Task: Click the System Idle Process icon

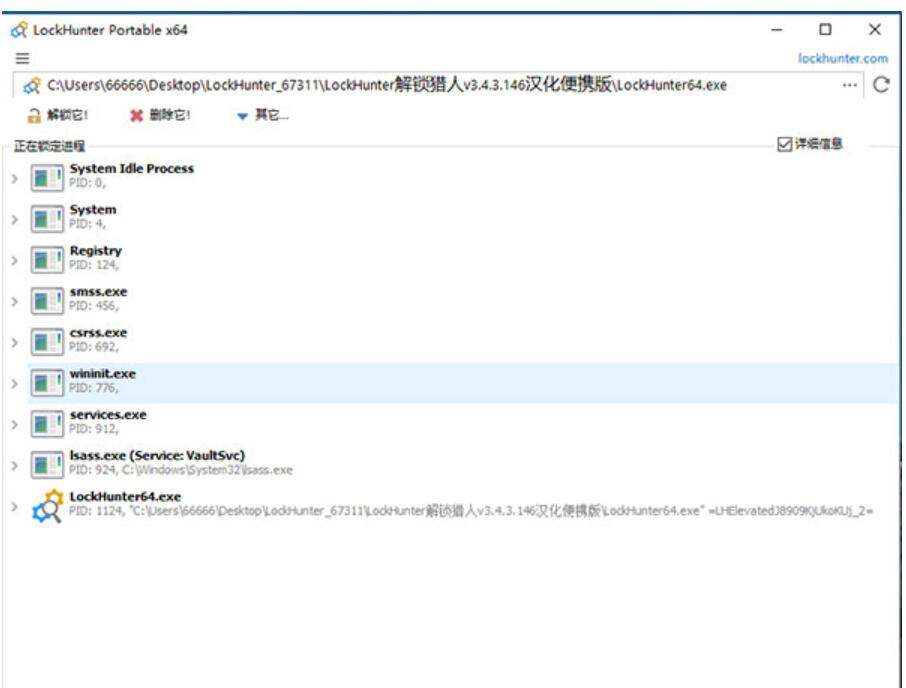Action: pyautogui.click(x=47, y=177)
